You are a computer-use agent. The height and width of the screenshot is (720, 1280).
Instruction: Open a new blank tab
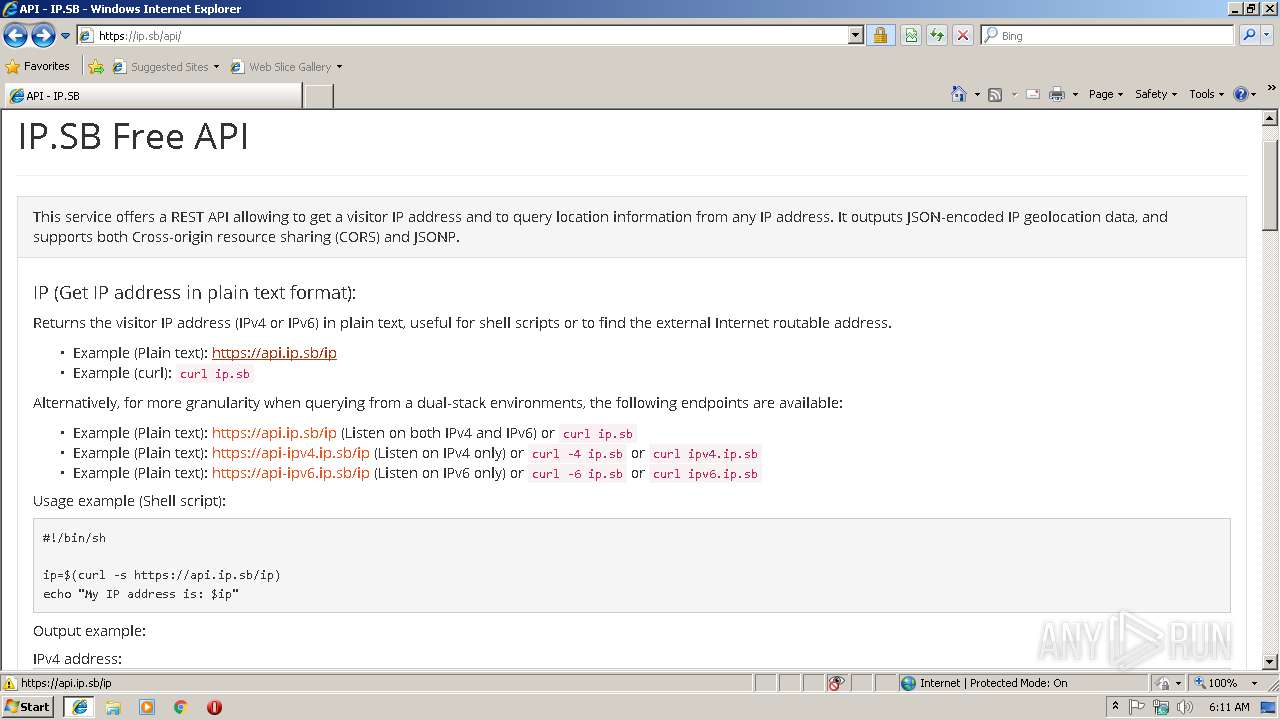point(318,96)
